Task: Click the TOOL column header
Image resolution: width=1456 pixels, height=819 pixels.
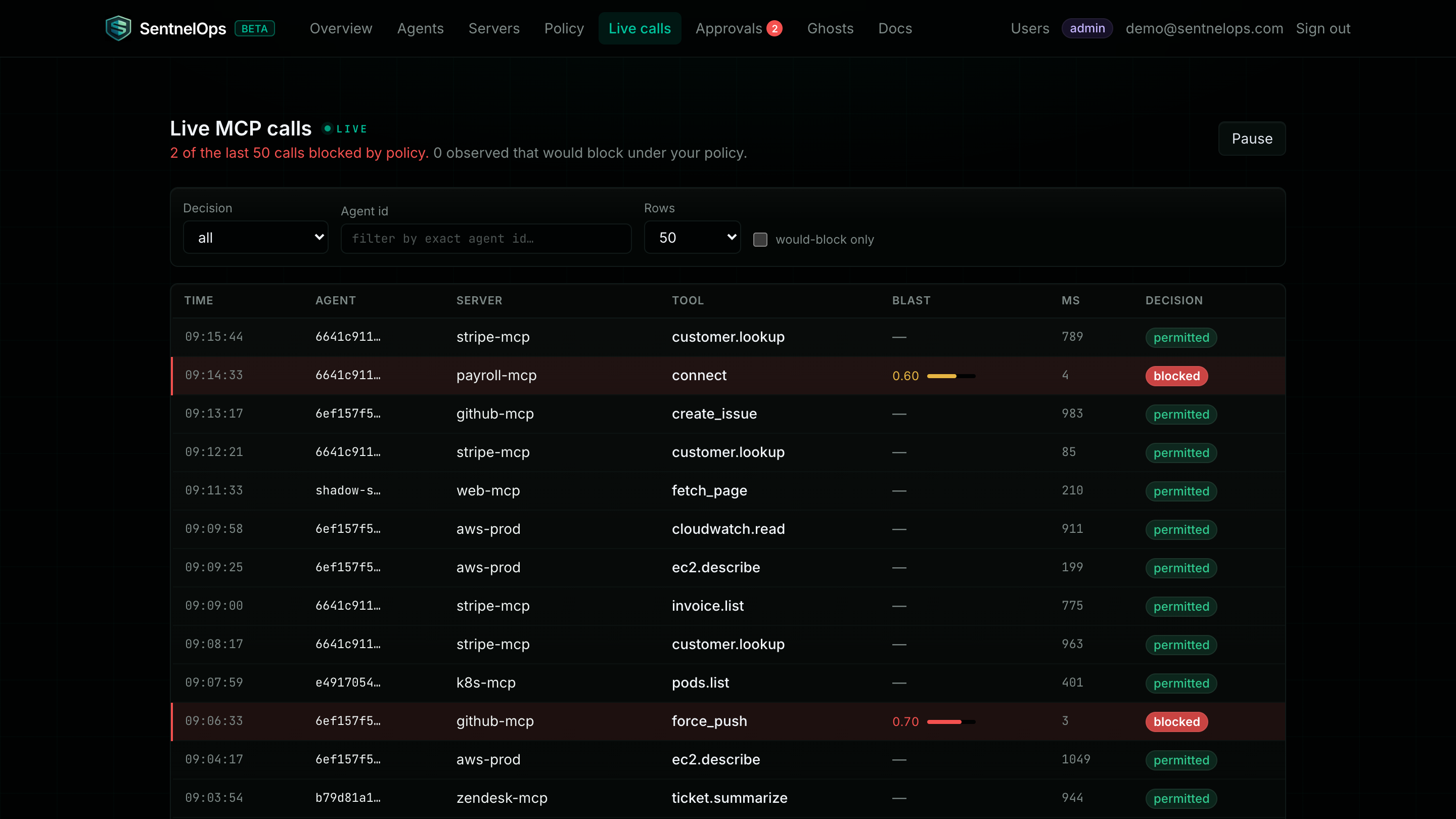Action: click(688, 301)
